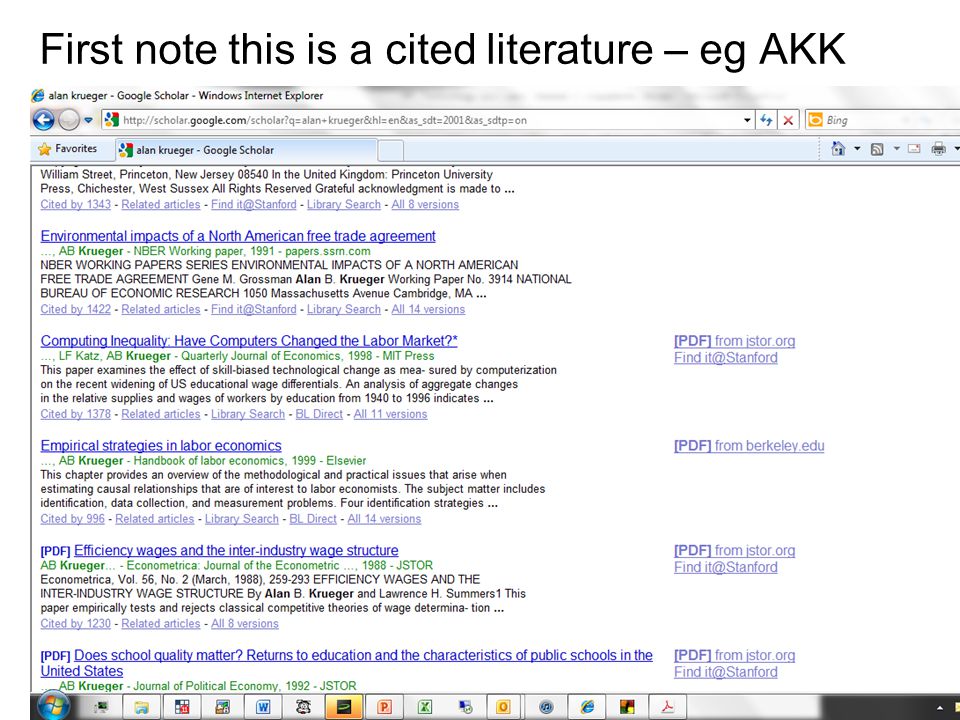Select the 'alan krueger - Google Scholar' tab
The width and height of the screenshot is (960, 720).
tap(246, 150)
